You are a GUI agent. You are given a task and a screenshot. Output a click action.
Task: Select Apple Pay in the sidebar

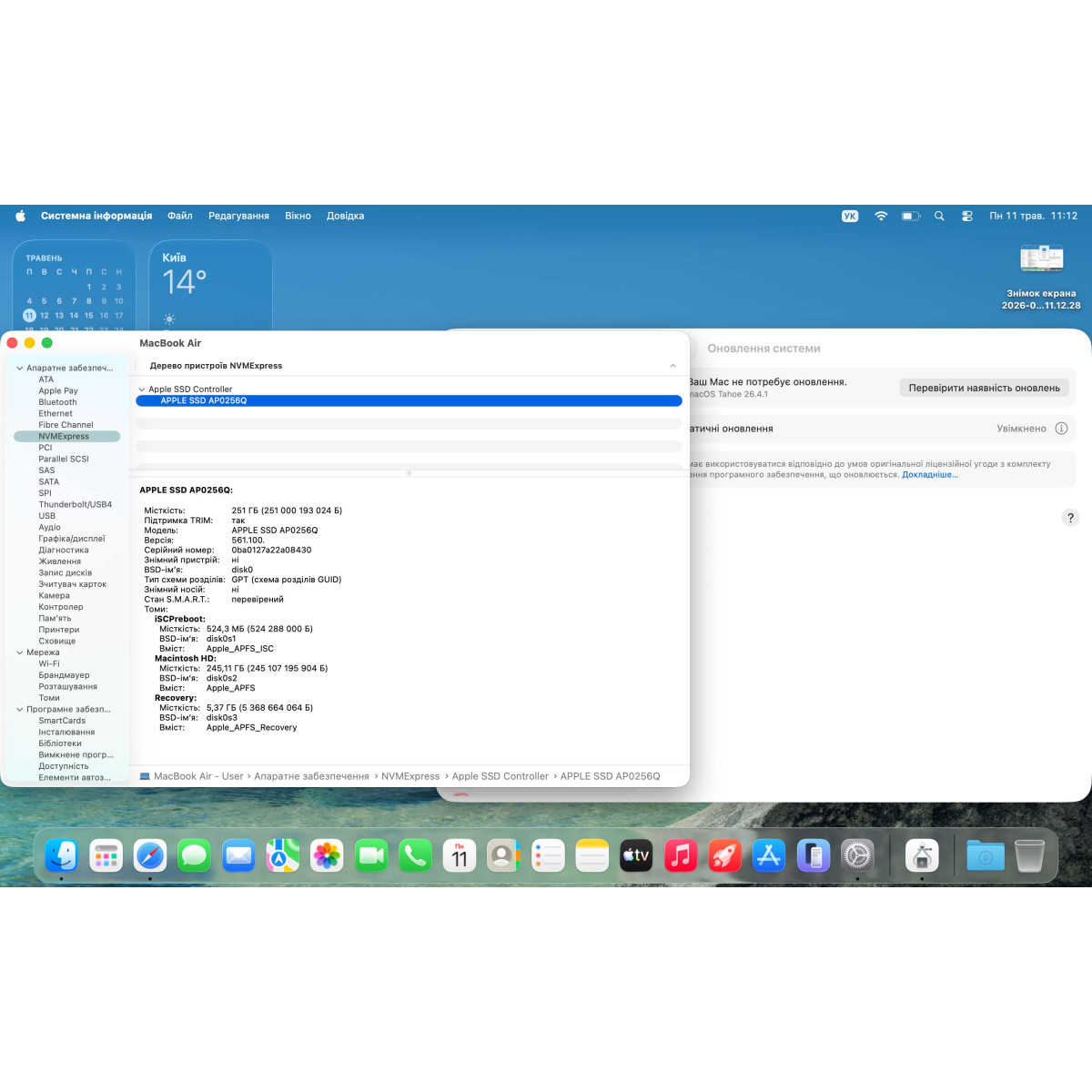click(x=58, y=391)
